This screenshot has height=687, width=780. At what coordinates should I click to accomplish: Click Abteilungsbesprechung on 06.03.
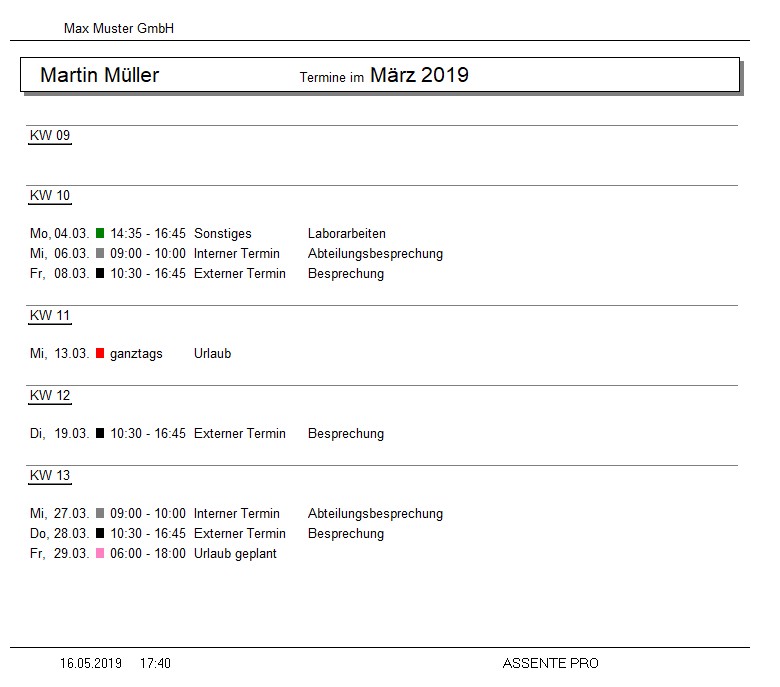click(376, 254)
